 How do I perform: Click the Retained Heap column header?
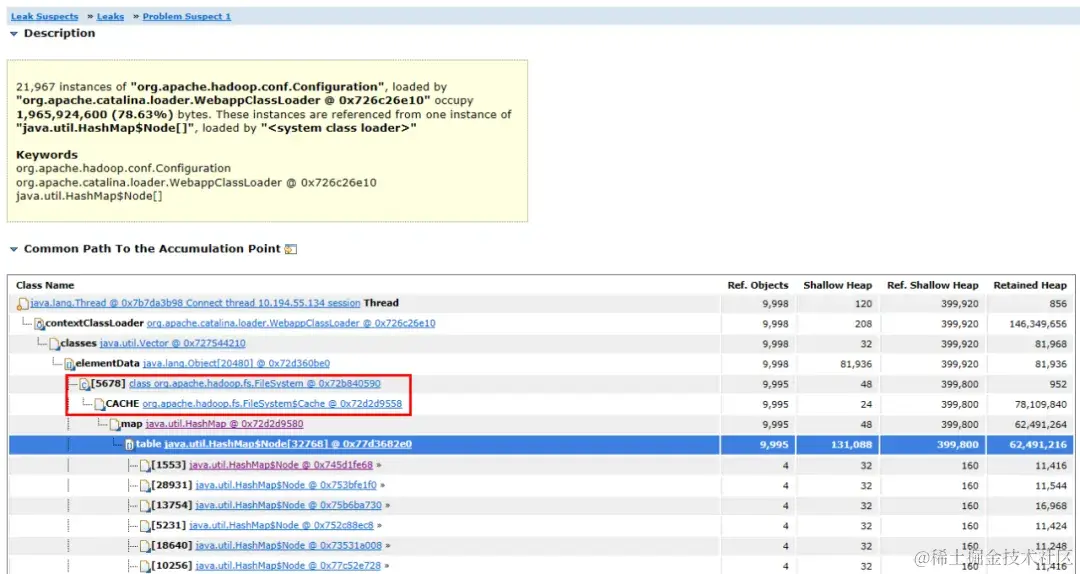tap(1030, 285)
